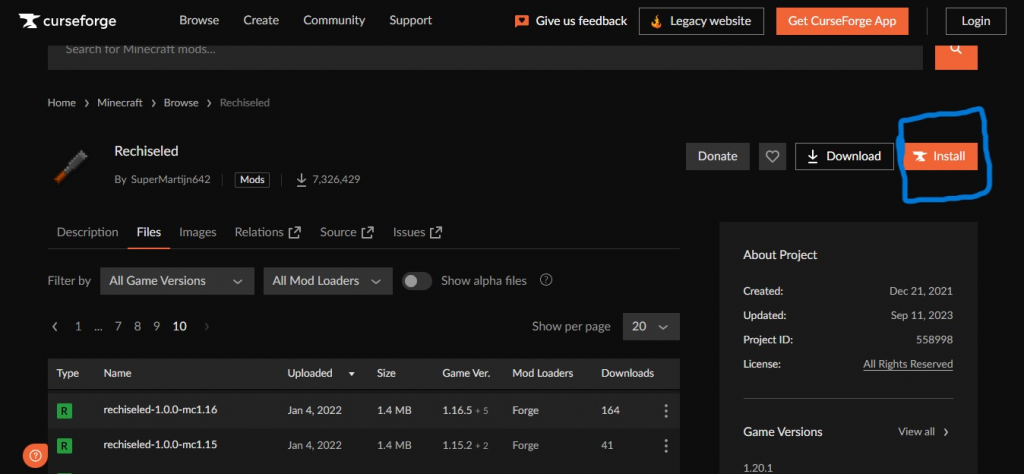This screenshot has width=1024, height=474.
Task: Click the Login button
Action: point(976,22)
